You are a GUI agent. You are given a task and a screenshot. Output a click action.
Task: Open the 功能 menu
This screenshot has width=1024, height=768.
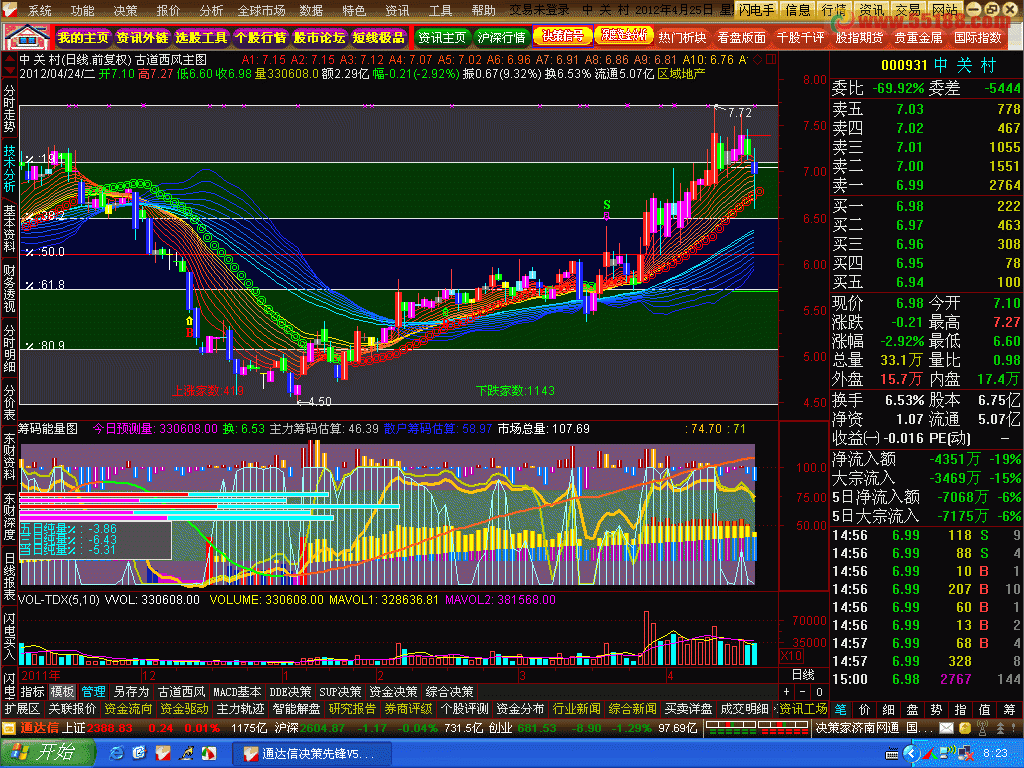[x=83, y=10]
